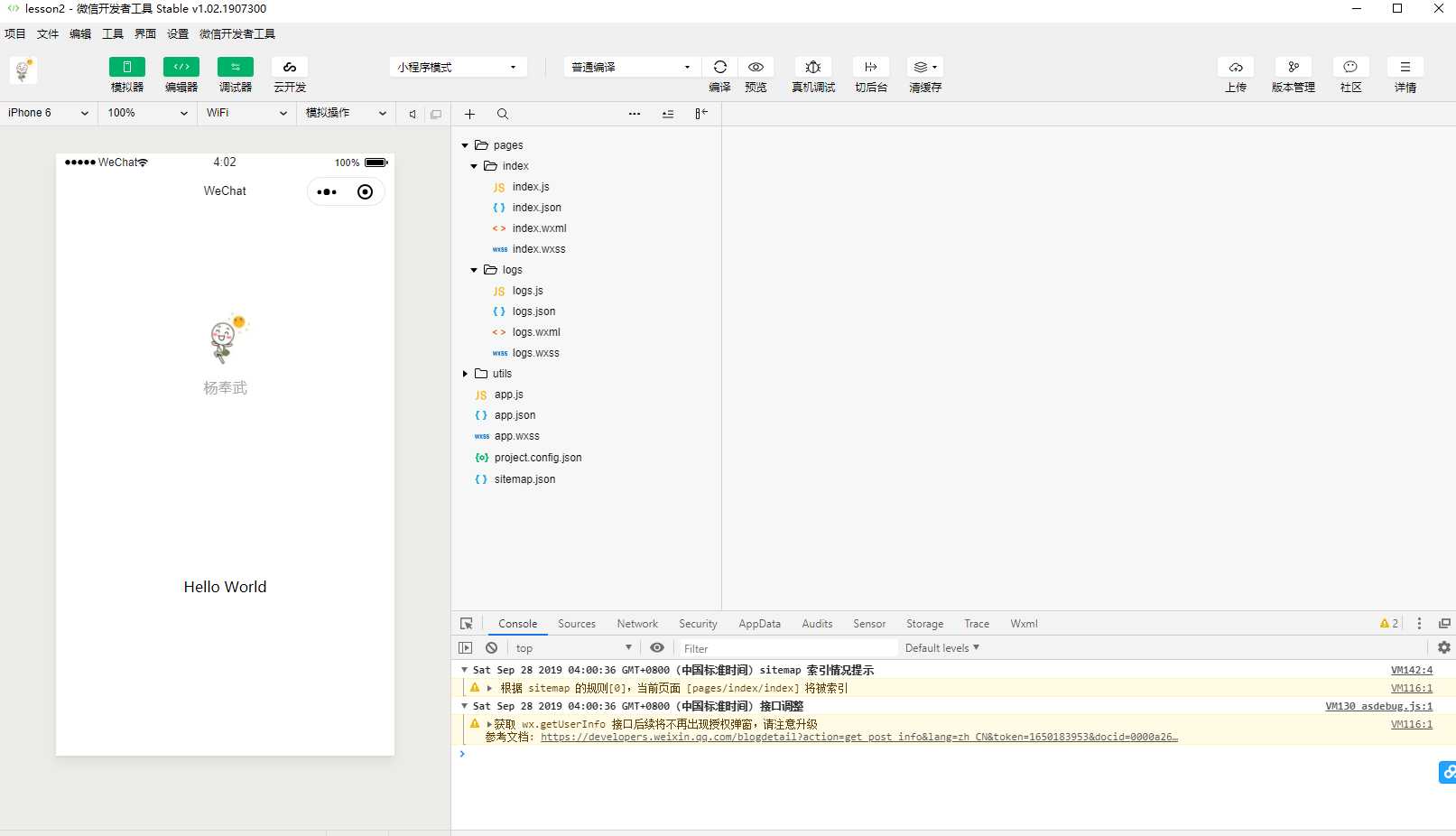
Task: Open the 工具 menu
Action: (x=113, y=34)
